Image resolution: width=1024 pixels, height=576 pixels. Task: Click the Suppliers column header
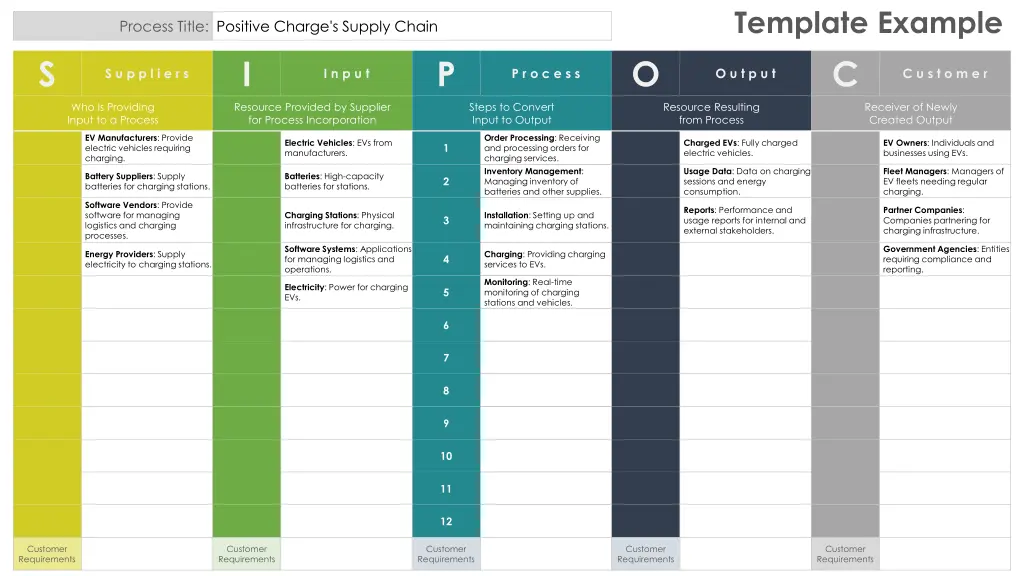[x=147, y=74]
